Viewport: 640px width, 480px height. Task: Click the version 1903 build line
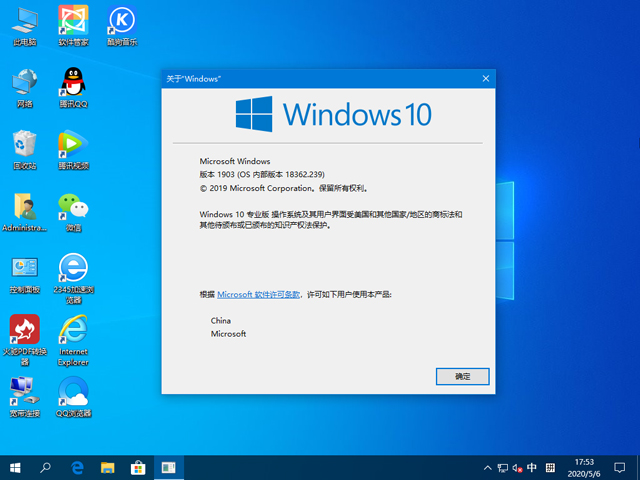point(262,174)
